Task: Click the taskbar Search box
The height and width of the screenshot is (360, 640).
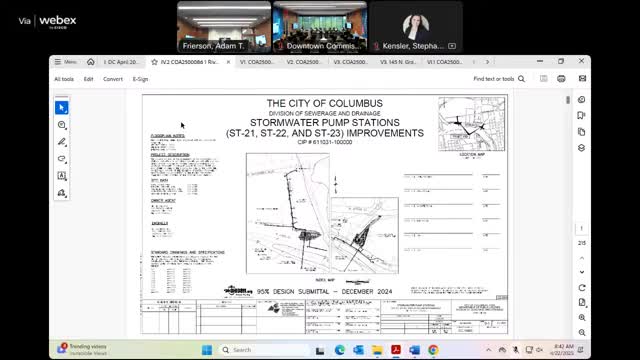Action: point(264,350)
